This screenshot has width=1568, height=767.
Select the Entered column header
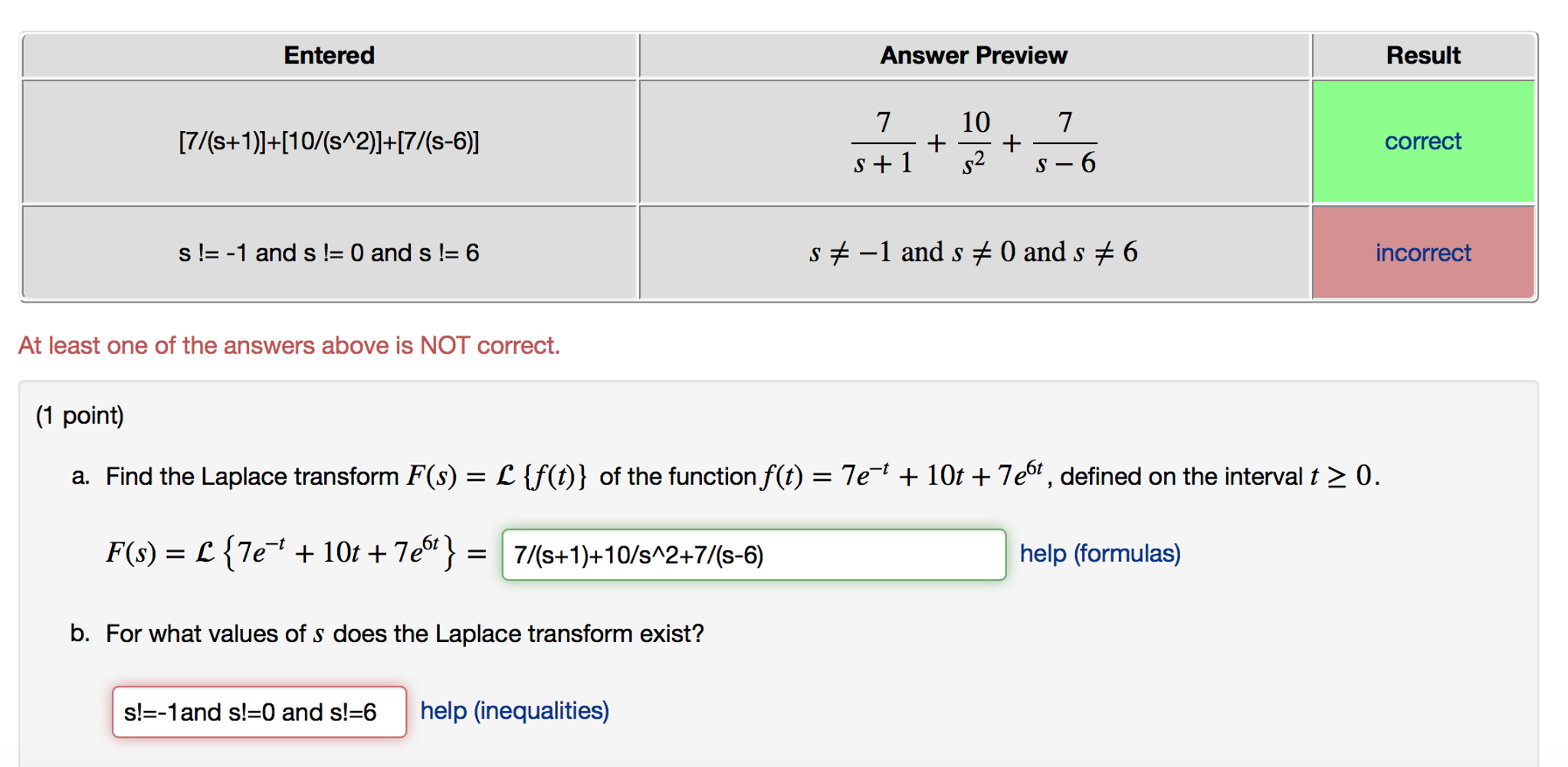point(329,54)
